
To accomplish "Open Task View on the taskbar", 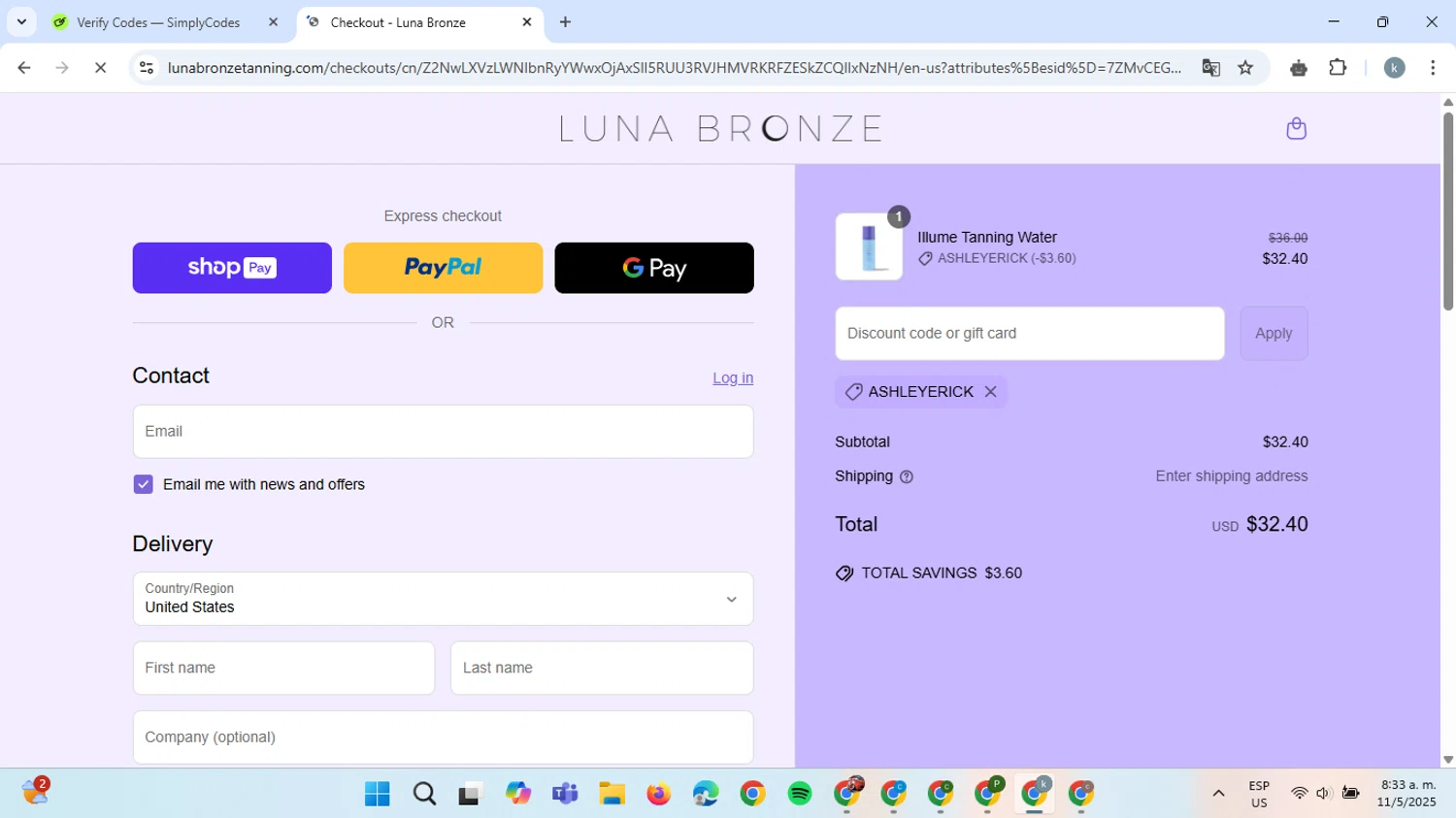I will 471,794.
